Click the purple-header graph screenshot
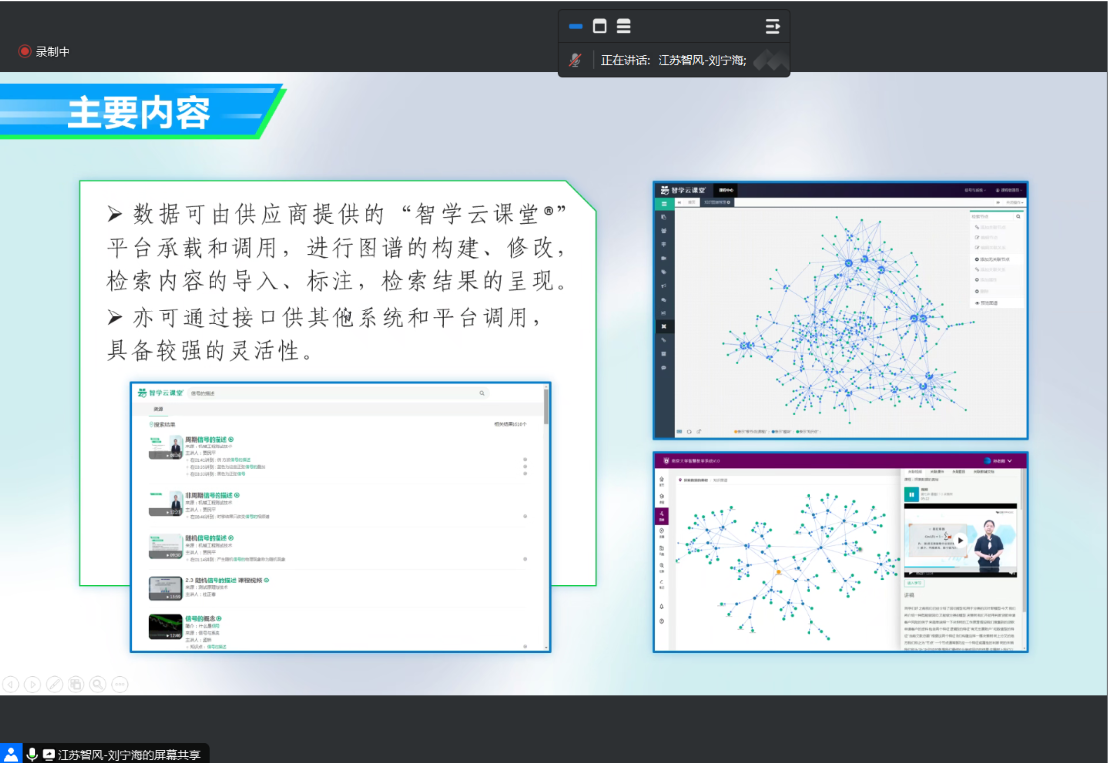The height and width of the screenshot is (763, 1108). pos(840,552)
